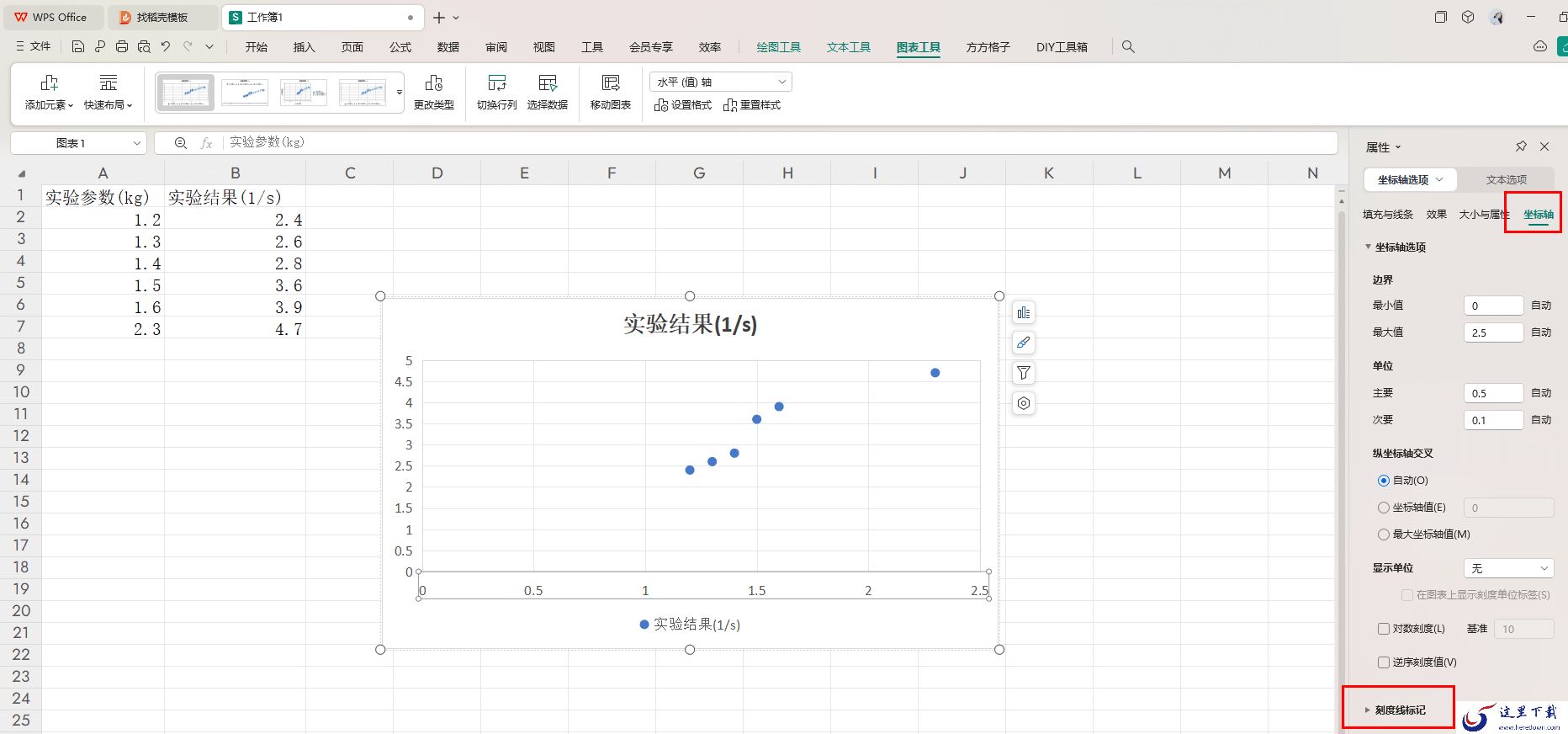This screenshot has height=734, width=1568.
Task: Switch to the 视图 (View) ribbon tab
Action: (x=544, y=47)
